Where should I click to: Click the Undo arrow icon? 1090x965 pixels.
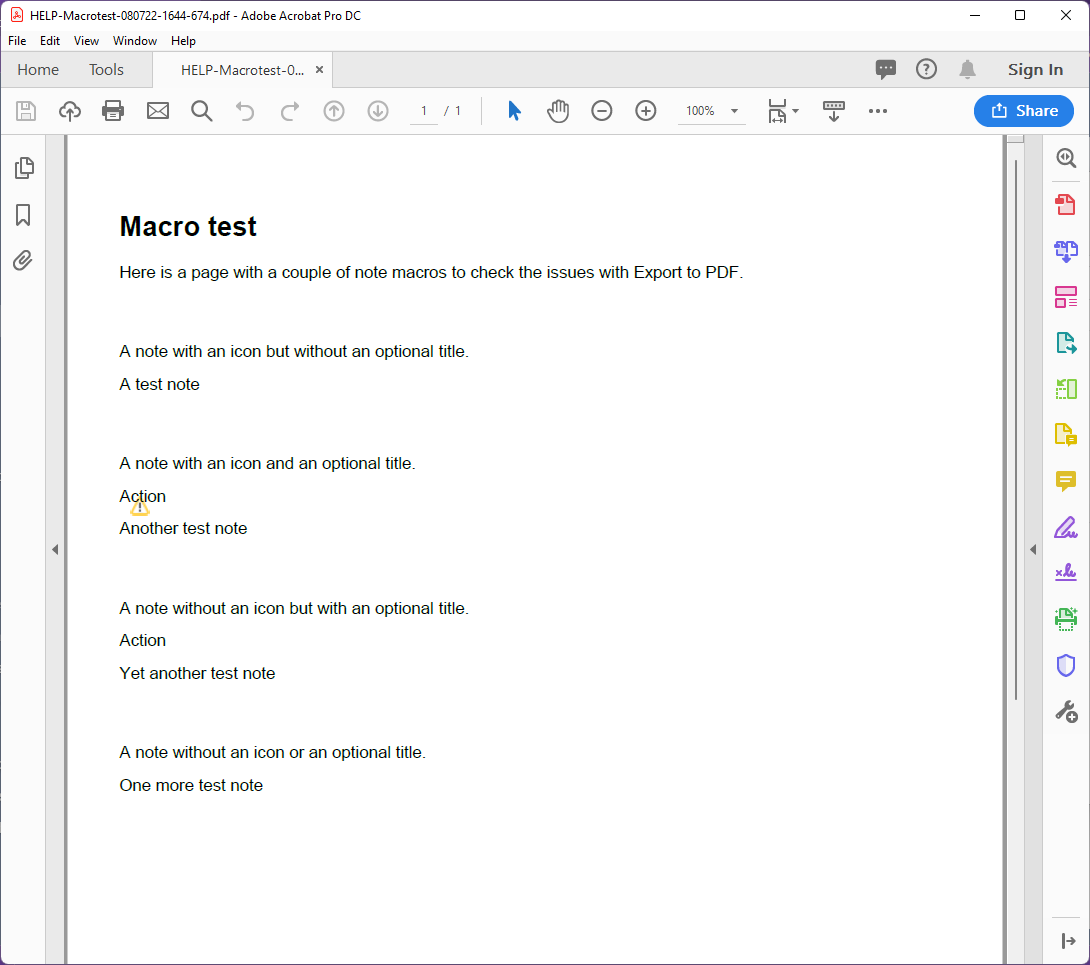coord(245,111)
